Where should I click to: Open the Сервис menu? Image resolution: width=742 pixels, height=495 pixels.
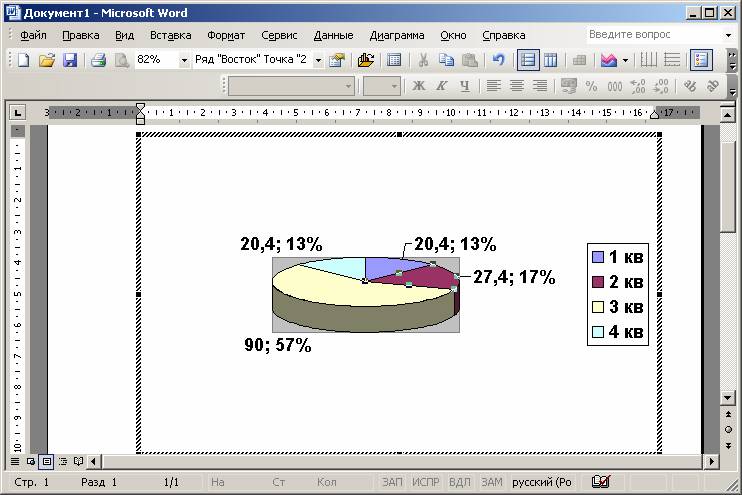[x=279, y=35]
